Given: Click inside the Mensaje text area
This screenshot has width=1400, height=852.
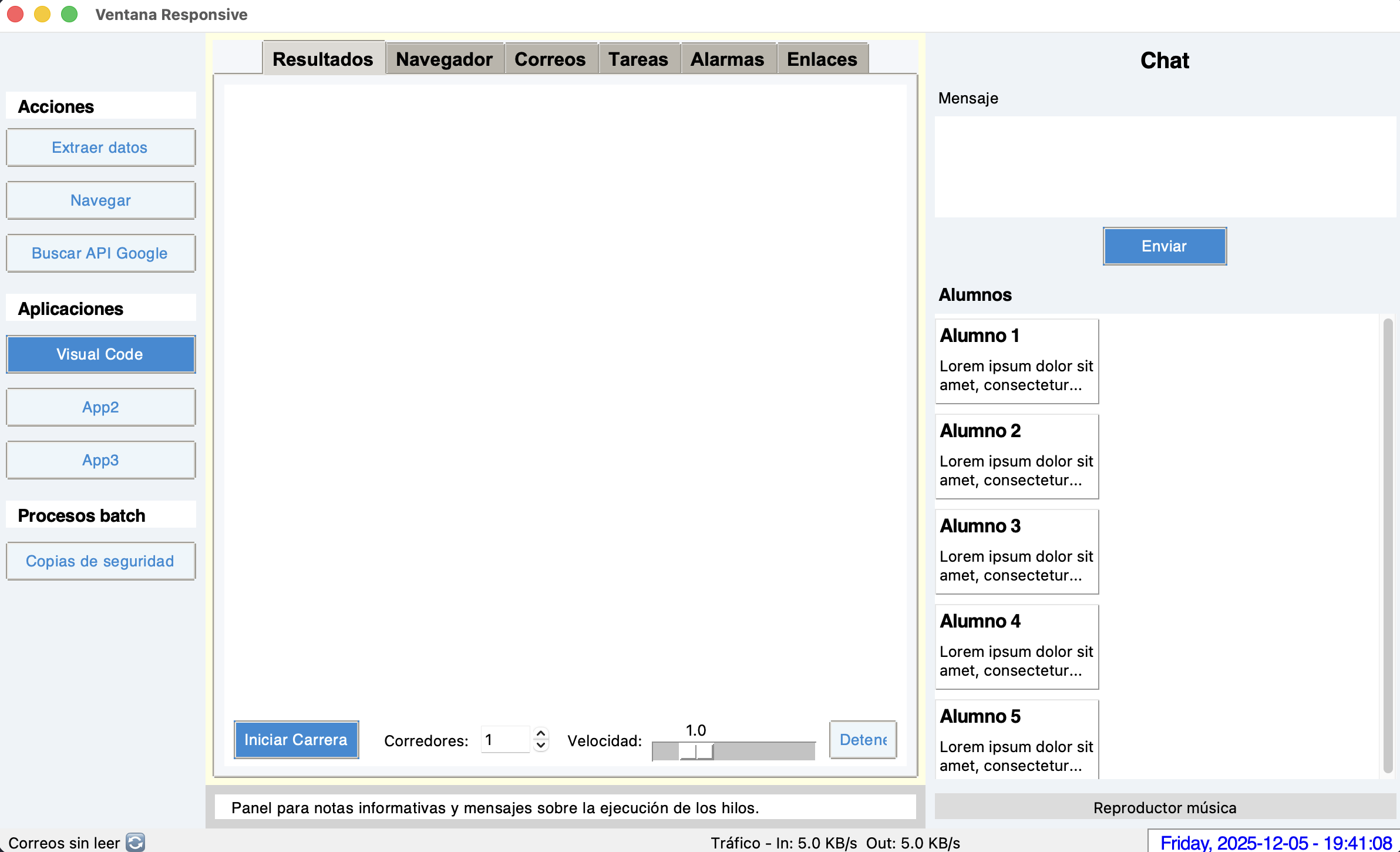Looking at the screenshot, I should [1163, 166].
